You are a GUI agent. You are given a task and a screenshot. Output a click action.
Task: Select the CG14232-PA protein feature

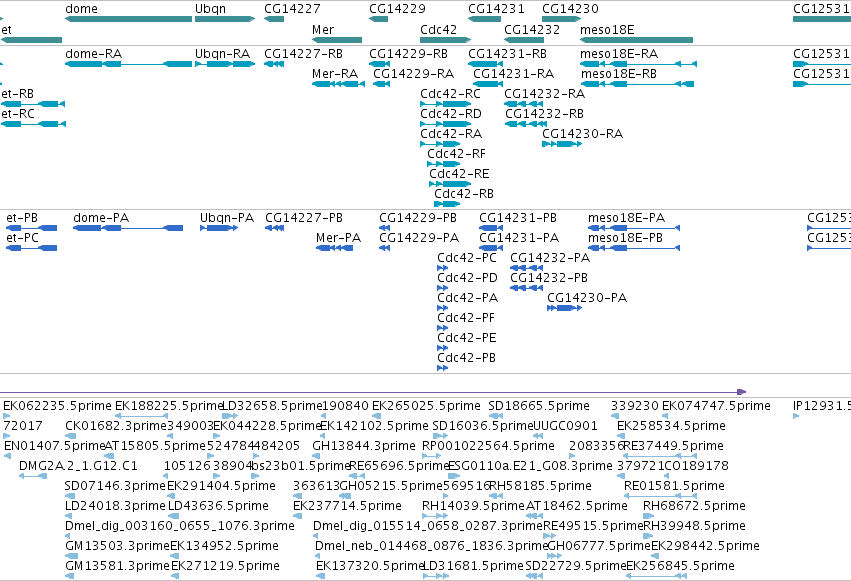click(x=526, y=268)
